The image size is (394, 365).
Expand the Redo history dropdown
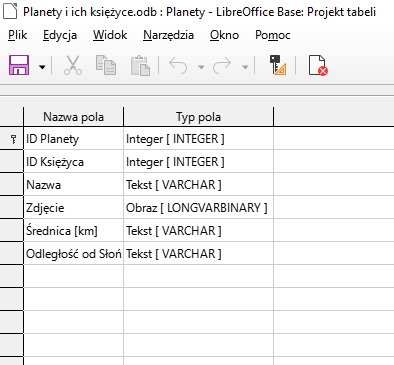tap(245, 67)
